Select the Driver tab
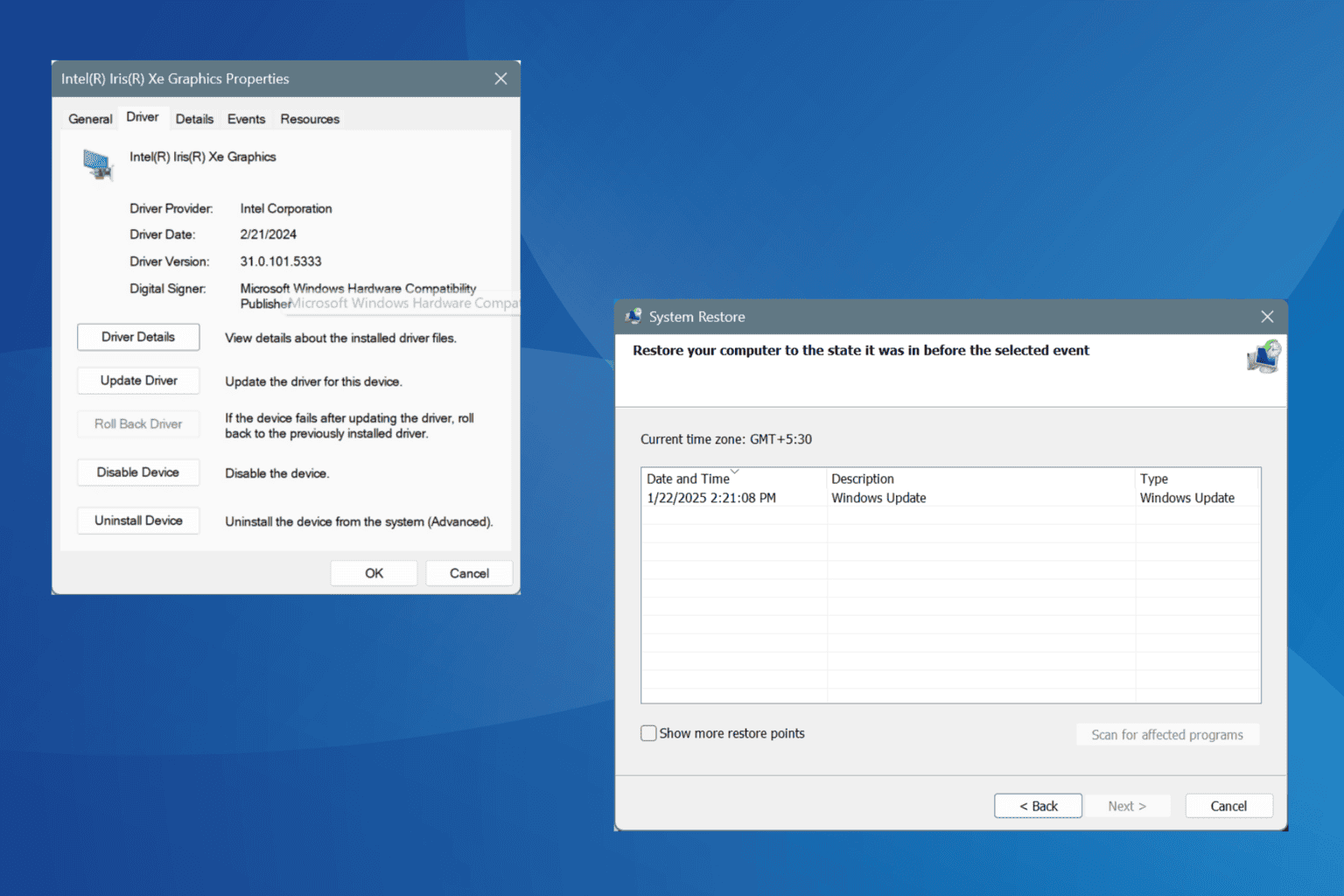This screenshot has height=896, width=1344. point(142,117)
